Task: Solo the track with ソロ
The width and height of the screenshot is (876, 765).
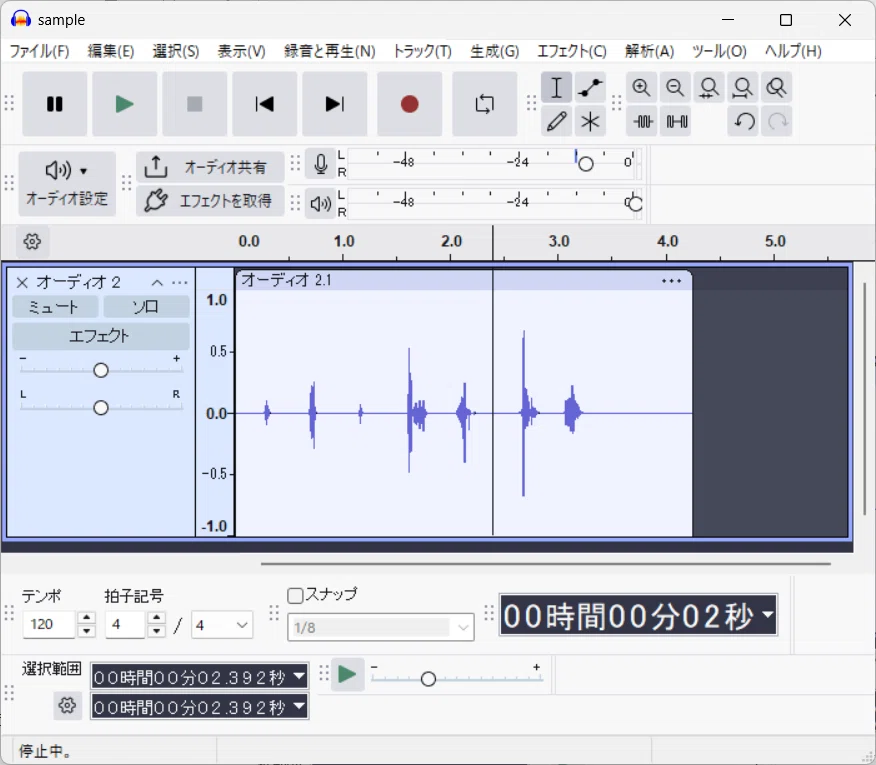Action: pyautogui.click(x=146, y=307)
